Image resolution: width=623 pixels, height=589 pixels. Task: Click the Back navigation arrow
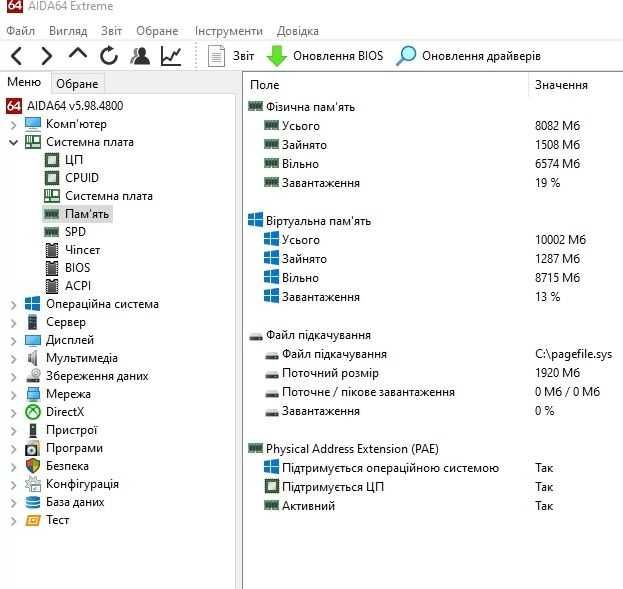point(18,56)
